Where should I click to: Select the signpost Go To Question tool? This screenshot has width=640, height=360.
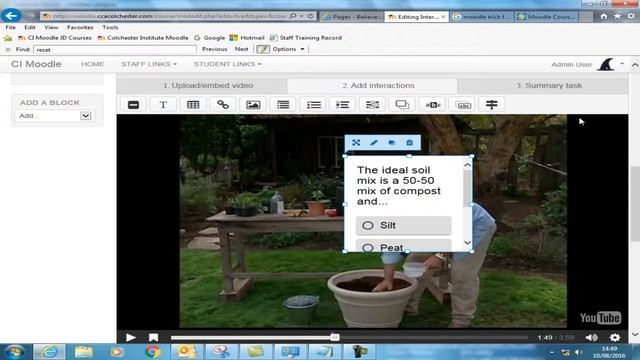coord(492,105)
